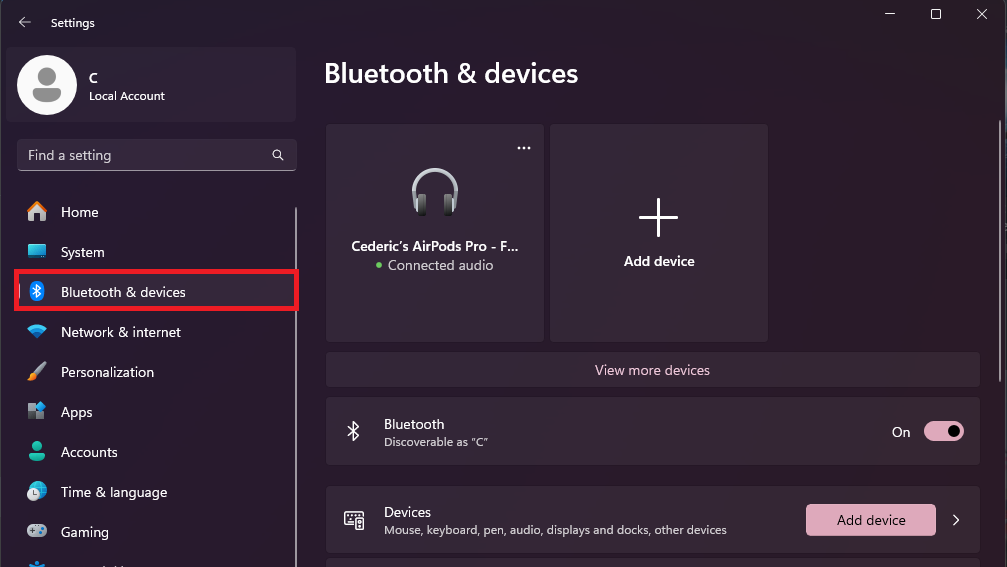Click the user profile avatar
The image size is (1007, 567).
tap(47, 85)
